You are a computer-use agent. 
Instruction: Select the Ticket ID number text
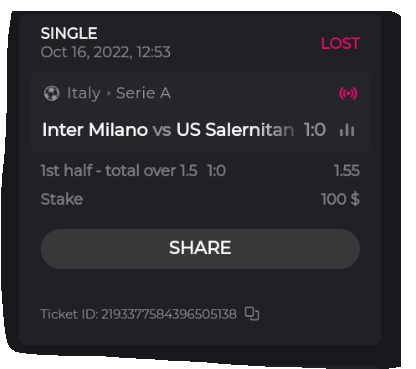coord(169,314)
